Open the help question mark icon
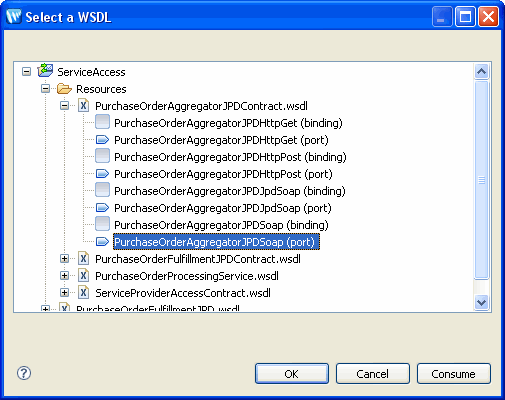The width and height of the screenshot is (505, 400). click(24, 373)
